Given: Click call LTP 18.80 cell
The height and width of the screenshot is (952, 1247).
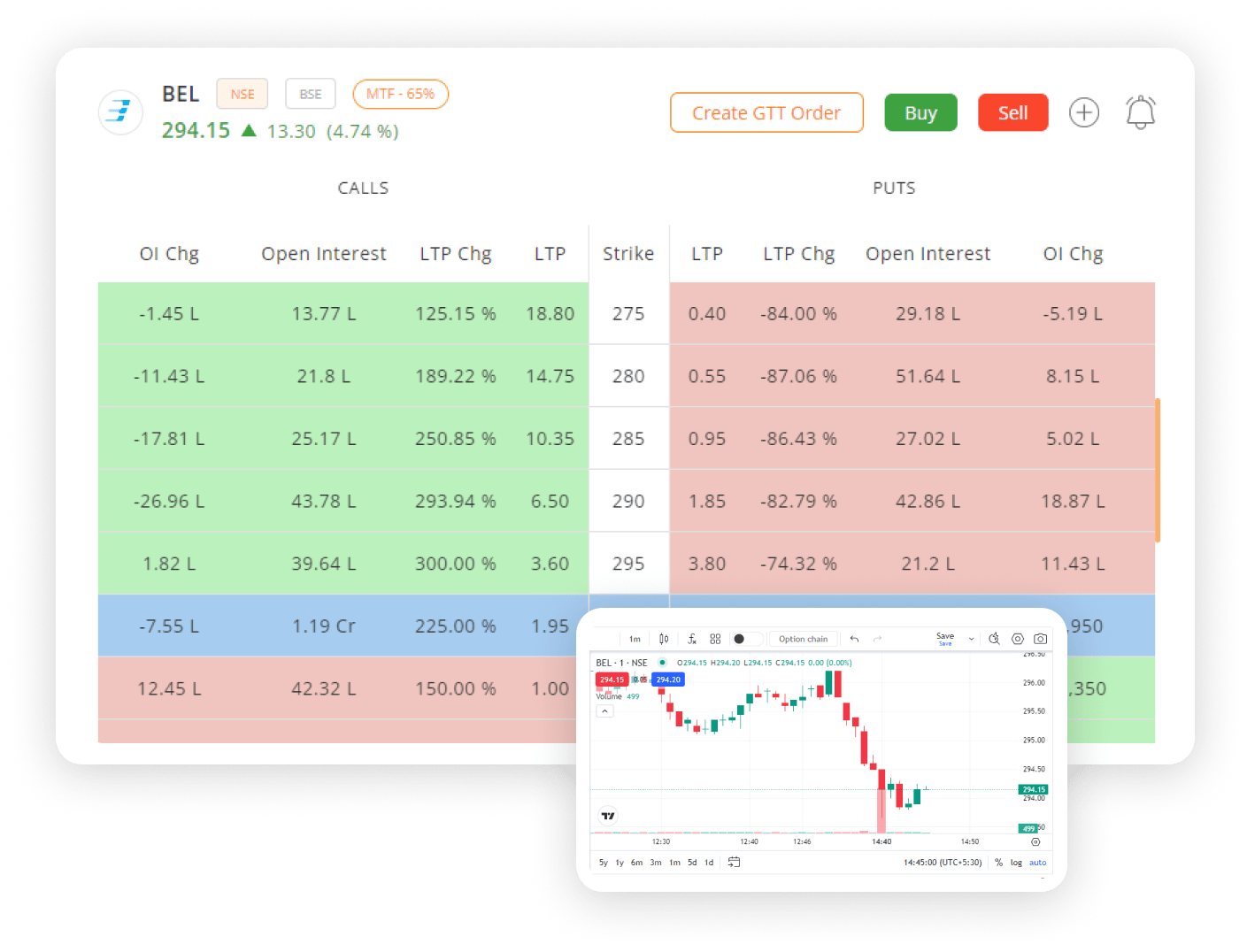Looking at the screenshot, I should click(550, 314).
